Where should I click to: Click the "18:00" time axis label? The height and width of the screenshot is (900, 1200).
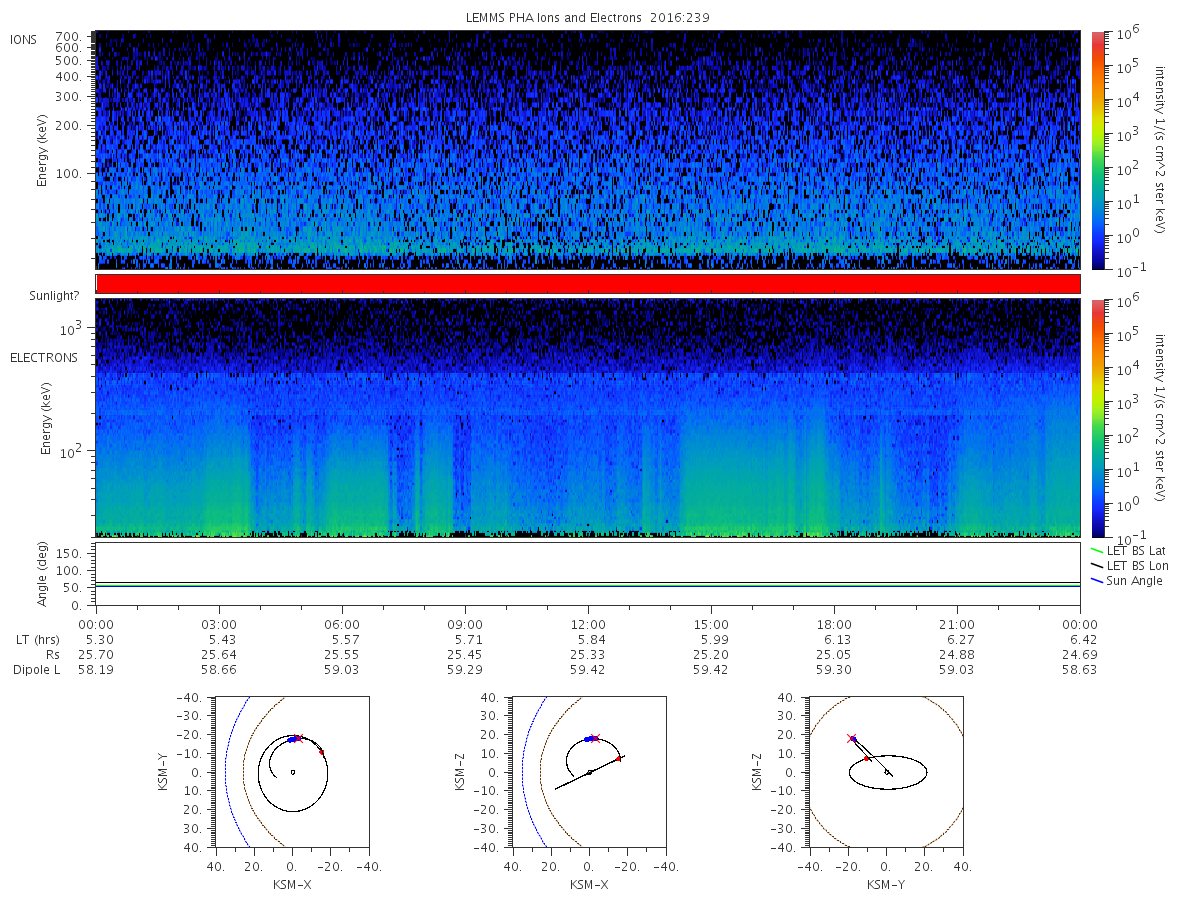[x=834, y=624]
